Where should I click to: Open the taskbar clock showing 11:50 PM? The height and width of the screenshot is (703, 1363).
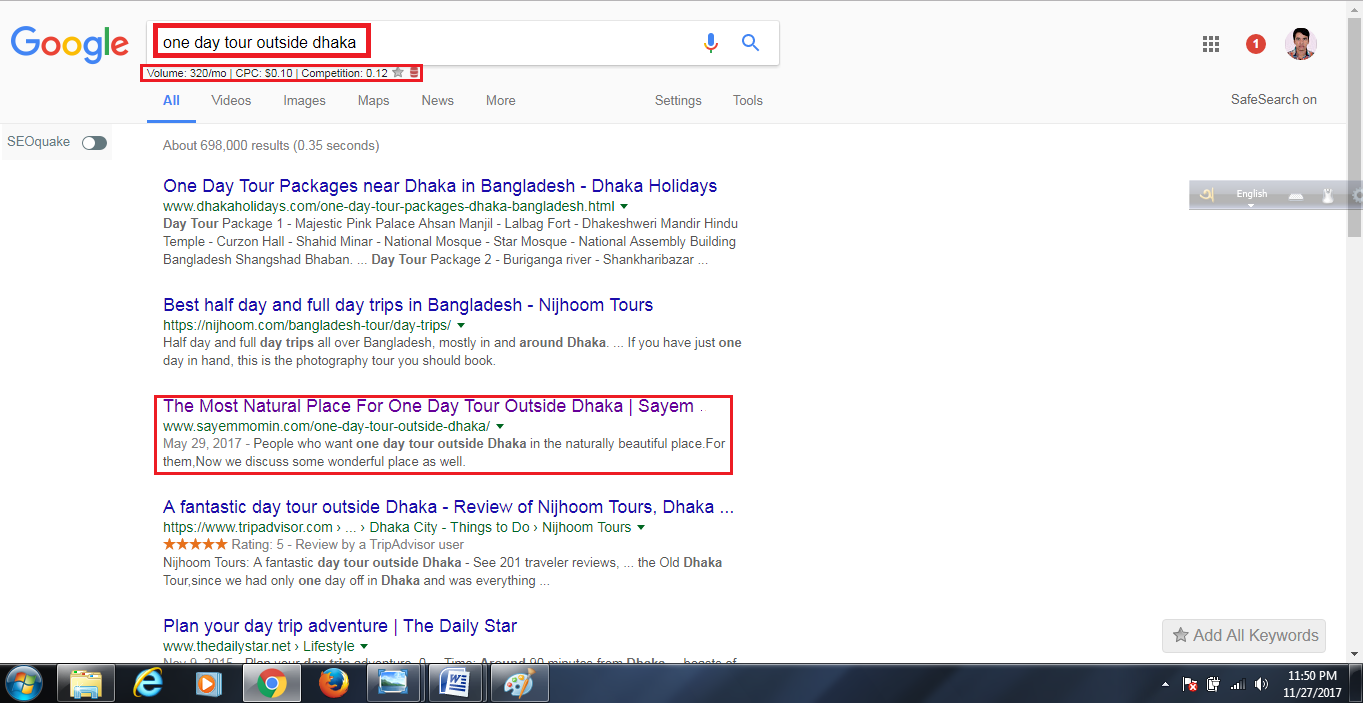click(x=1312, y=684)
